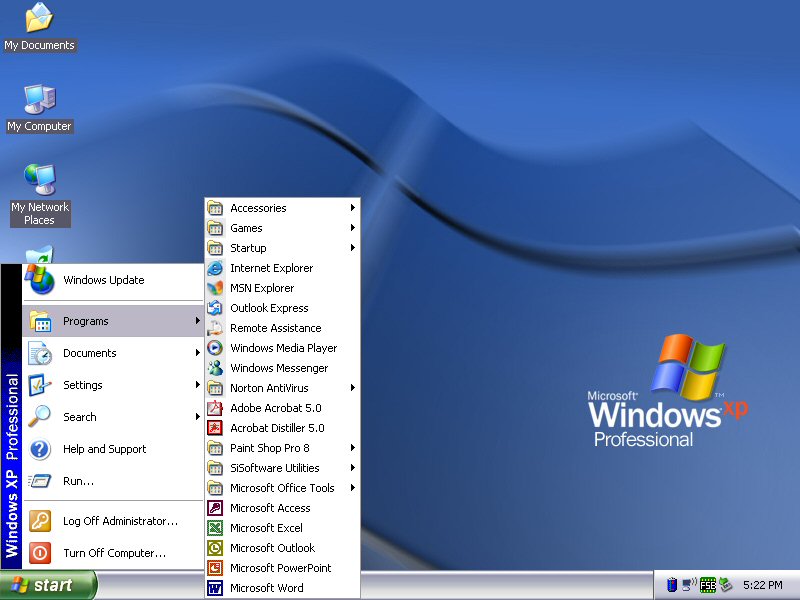This screenshot has width=800, height=600.
Task: Choose Turn Off Computer...
Action: 113,553
